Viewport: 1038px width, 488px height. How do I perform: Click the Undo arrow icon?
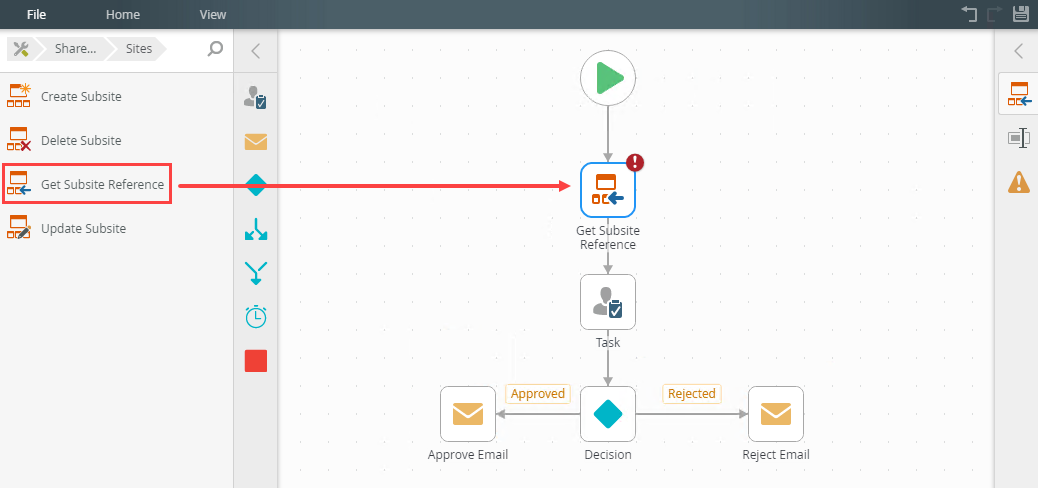click(969, 14)
